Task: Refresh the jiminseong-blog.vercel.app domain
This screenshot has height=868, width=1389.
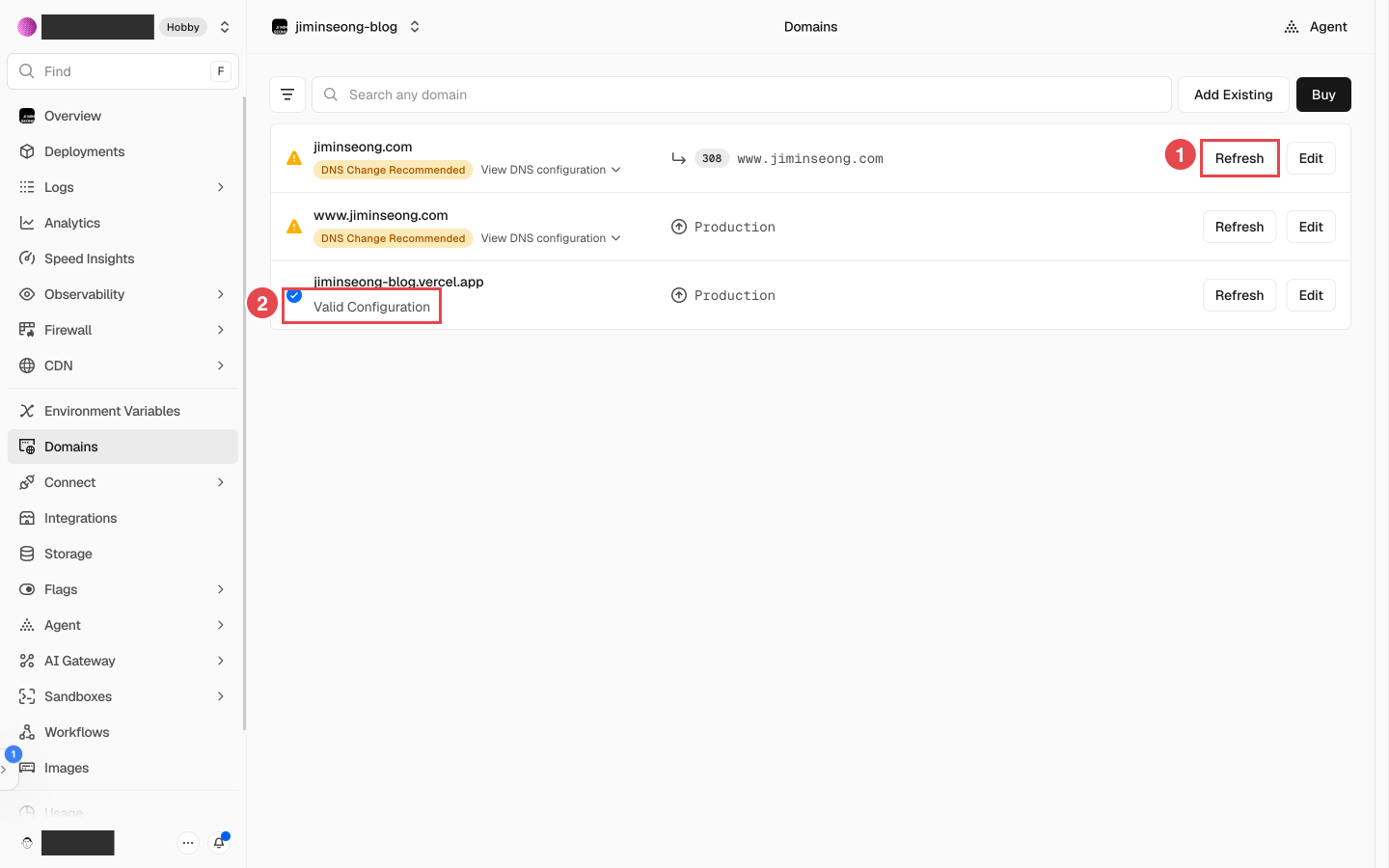Action: 1239,295
